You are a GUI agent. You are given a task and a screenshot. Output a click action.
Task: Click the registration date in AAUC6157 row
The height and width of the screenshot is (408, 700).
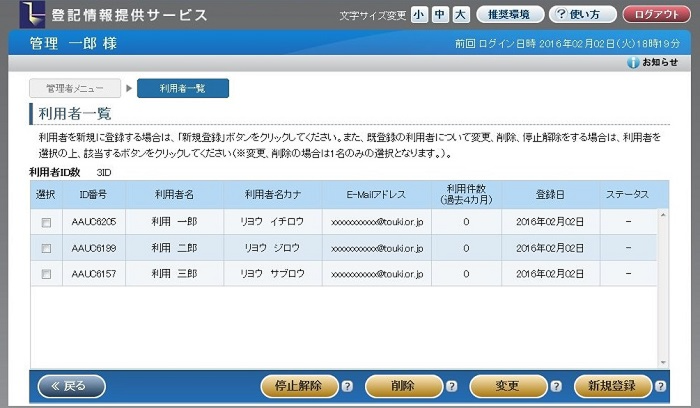coord(550,274)
